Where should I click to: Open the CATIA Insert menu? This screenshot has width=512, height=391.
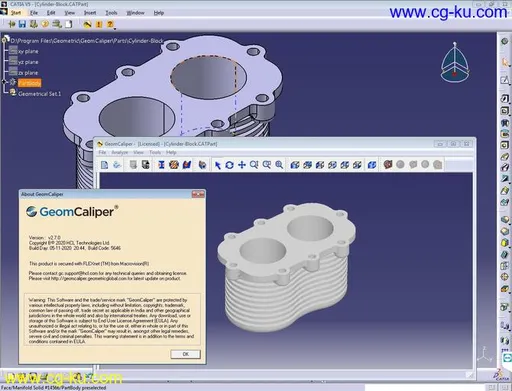click(90, 13)
